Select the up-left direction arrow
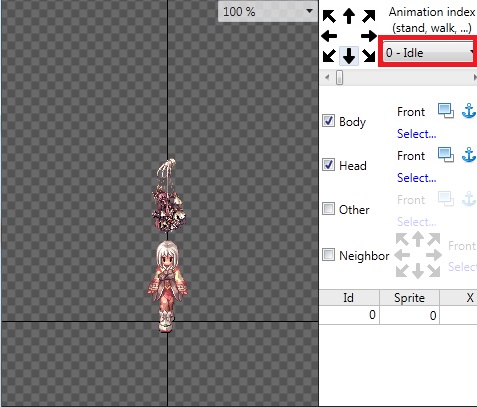Screen dimensions: 477x407 coord(329,16)
